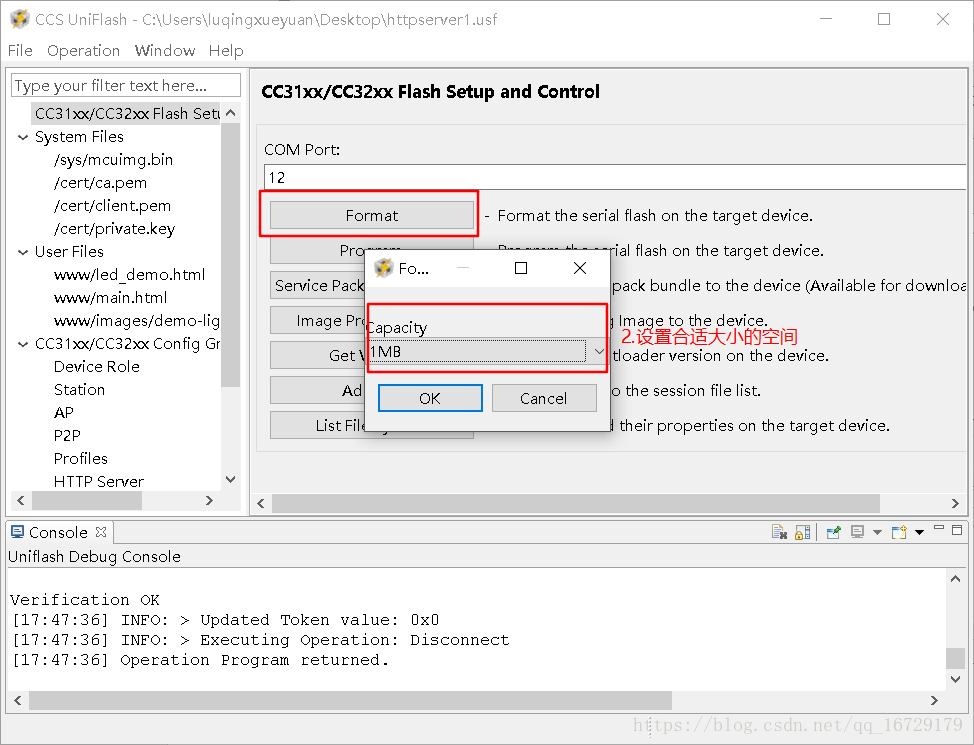Select Station in the tree
The image size is (974, 745).
[80, 390]
